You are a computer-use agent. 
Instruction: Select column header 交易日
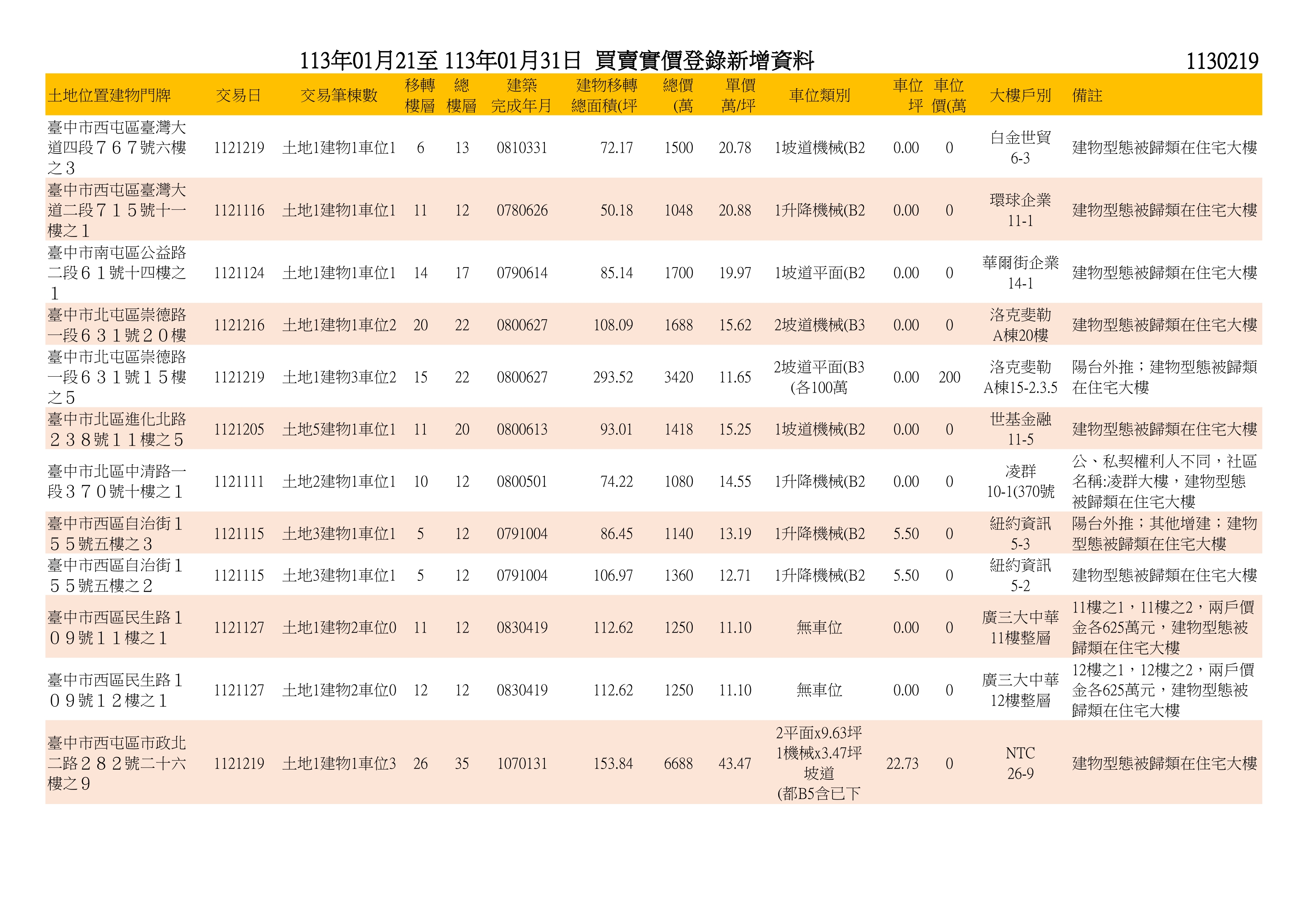(x=239, y=95)
